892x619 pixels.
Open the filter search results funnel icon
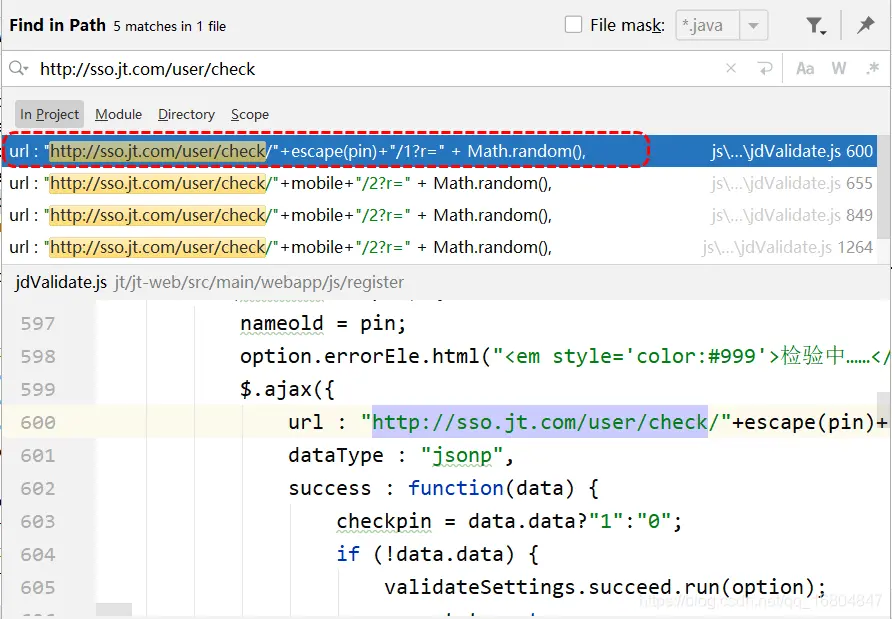point(816,26)
